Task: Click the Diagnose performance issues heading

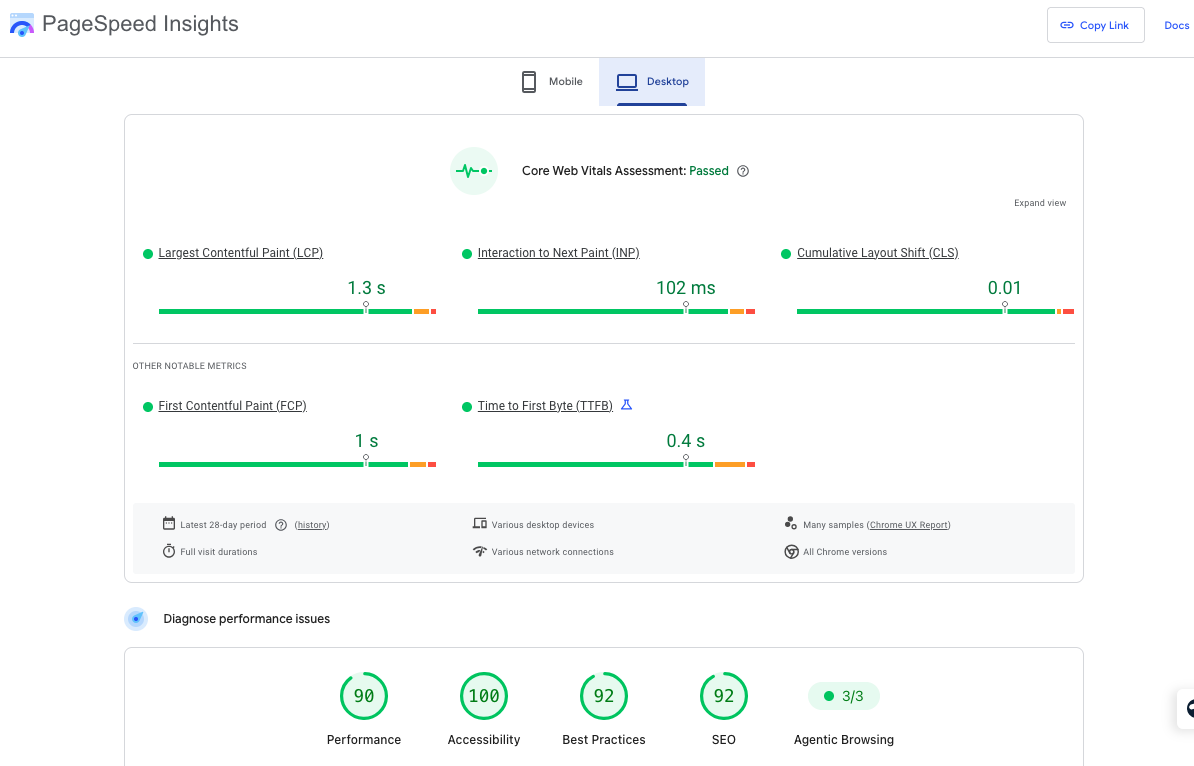Action: coord(247,618)
